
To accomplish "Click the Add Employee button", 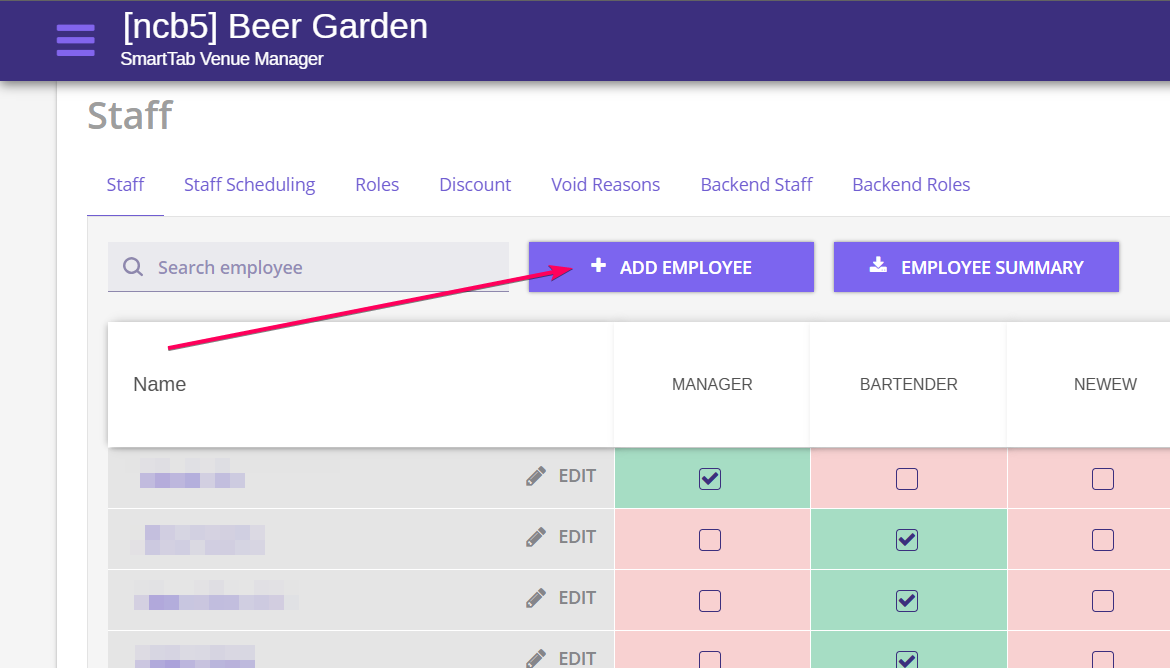I will [x=671, y=267].
